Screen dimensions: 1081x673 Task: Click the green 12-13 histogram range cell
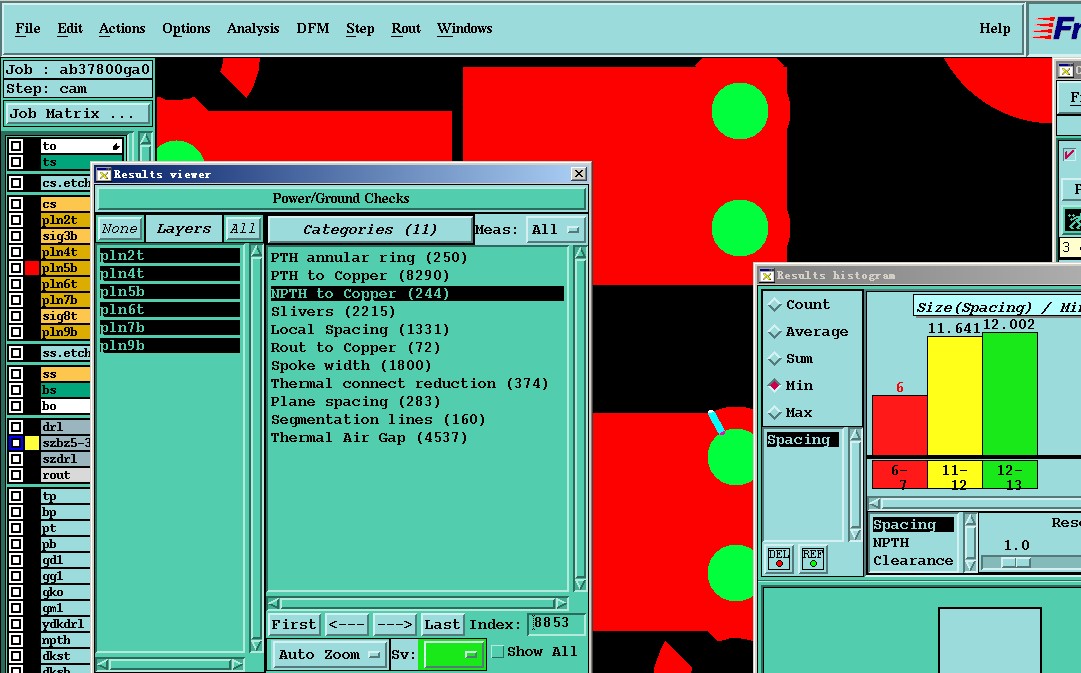pos(1010,476)
